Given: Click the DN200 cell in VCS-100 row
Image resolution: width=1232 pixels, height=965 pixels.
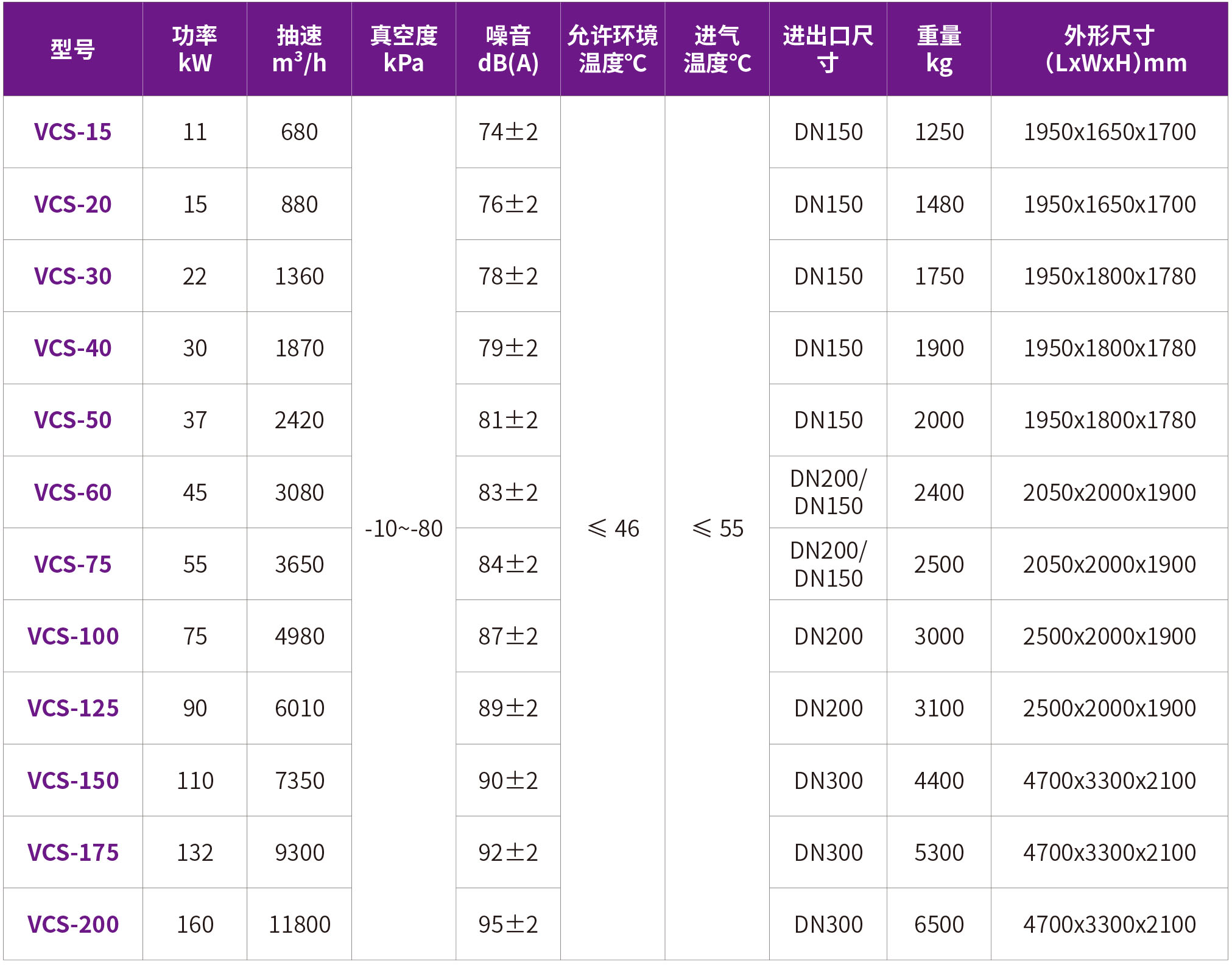Looking at the screenshot, I should [828, 637].
